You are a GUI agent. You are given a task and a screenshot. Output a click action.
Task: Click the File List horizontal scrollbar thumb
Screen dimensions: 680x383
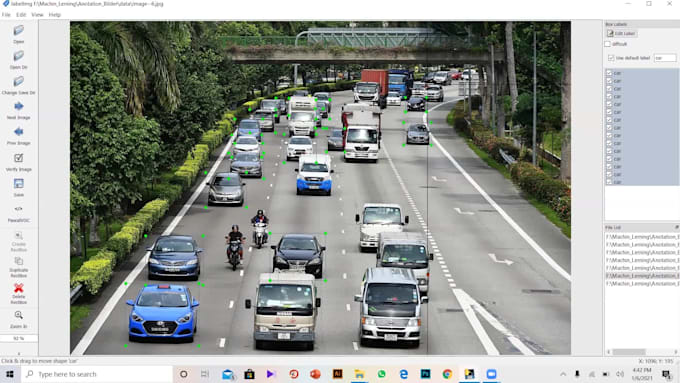coord(629,352)
